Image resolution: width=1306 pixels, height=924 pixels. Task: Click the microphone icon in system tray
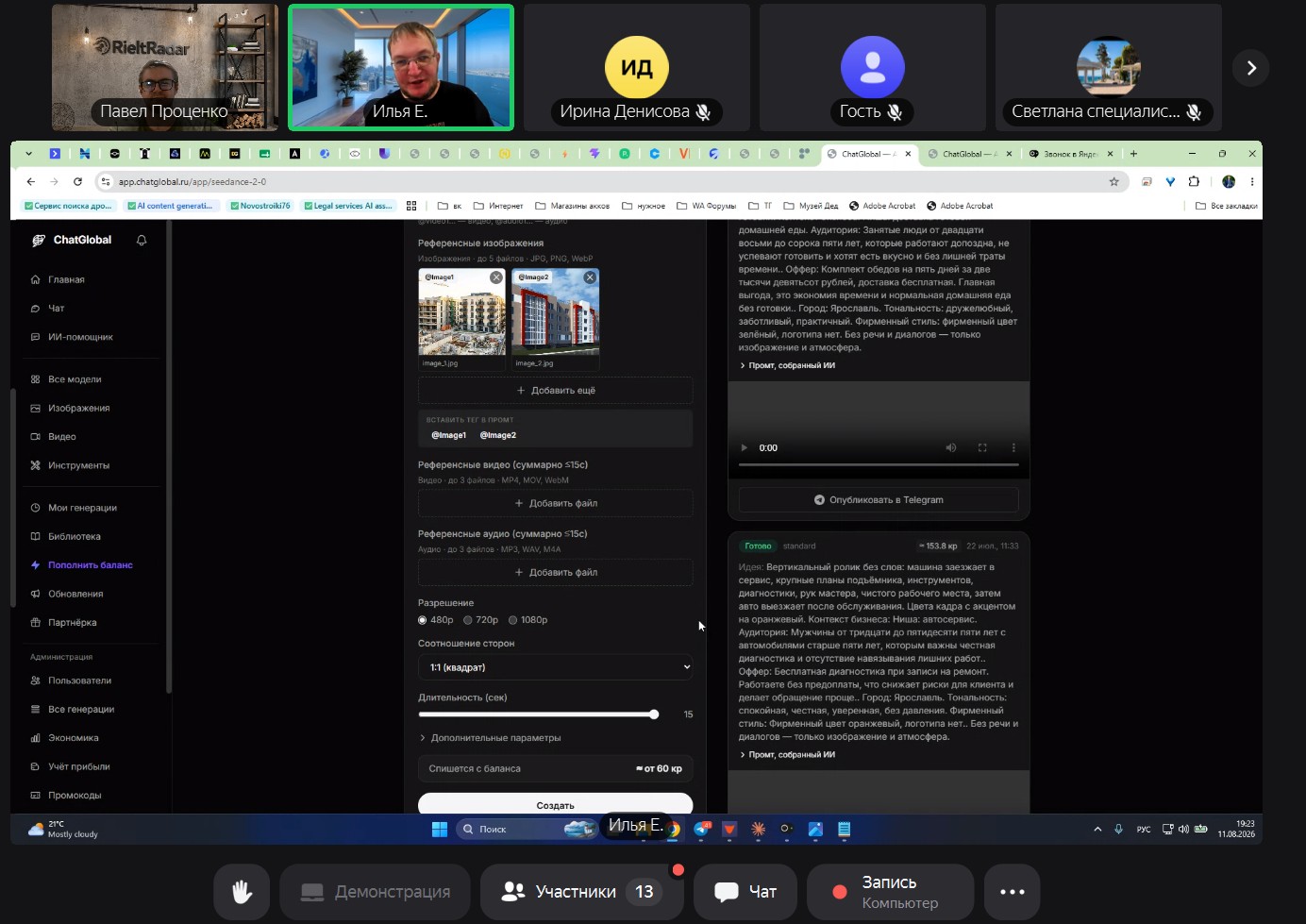coord(1118,830)
